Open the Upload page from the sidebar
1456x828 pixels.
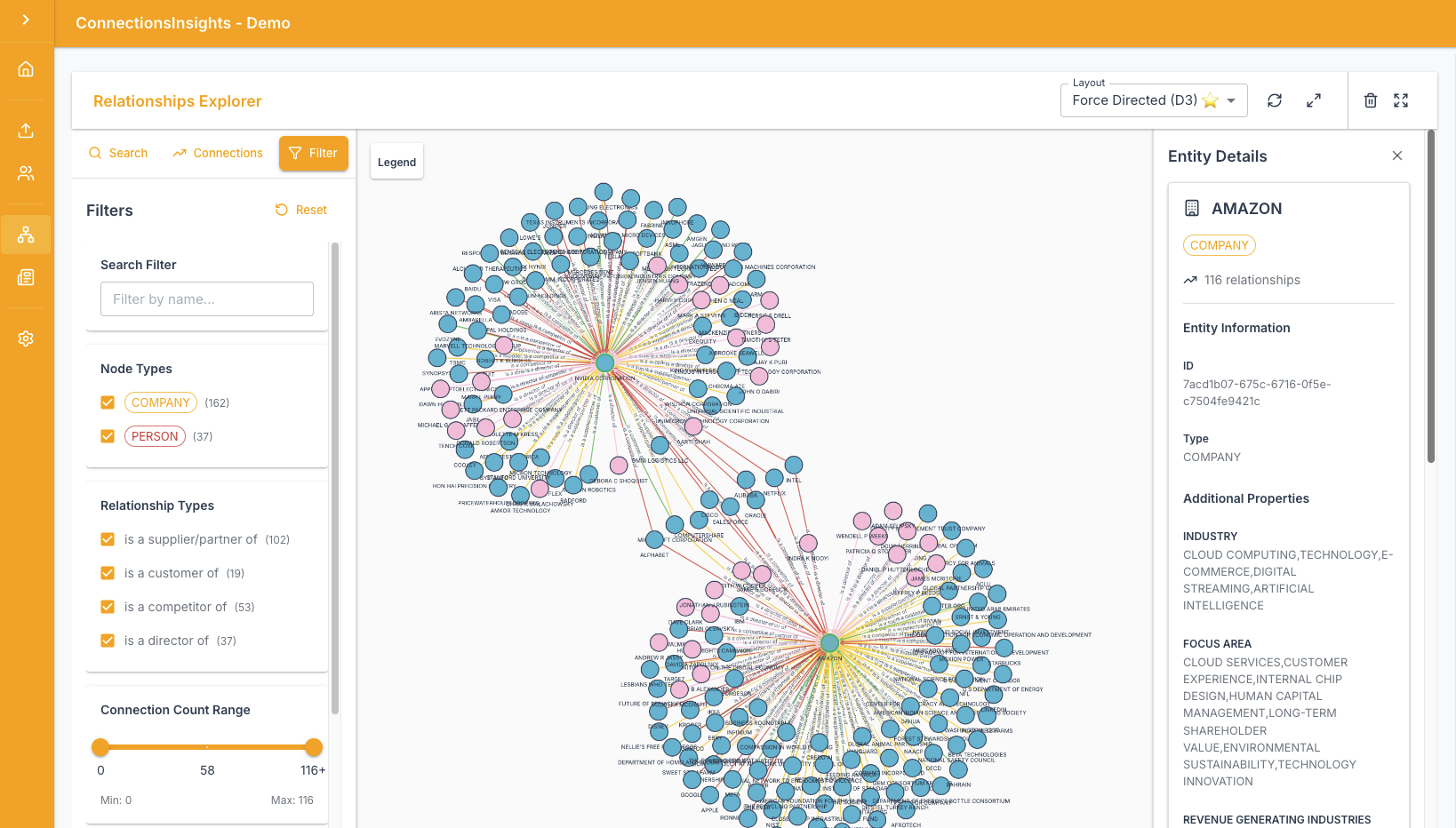(26, 131)
